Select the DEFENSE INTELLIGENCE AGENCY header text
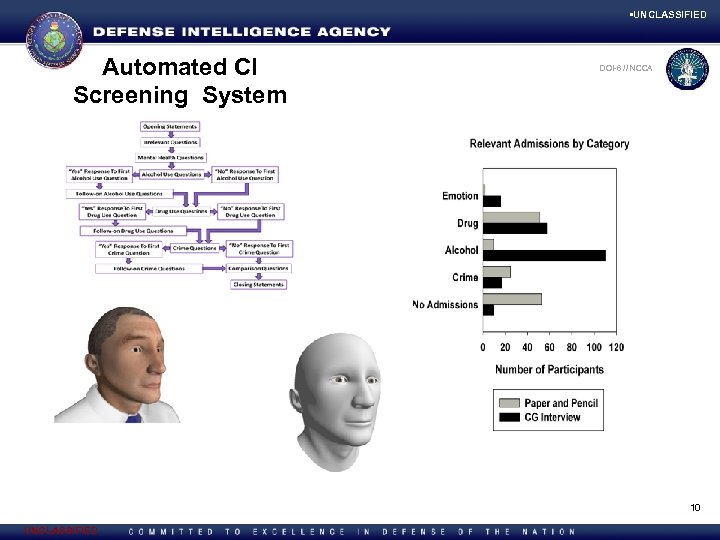 (242, 32)
